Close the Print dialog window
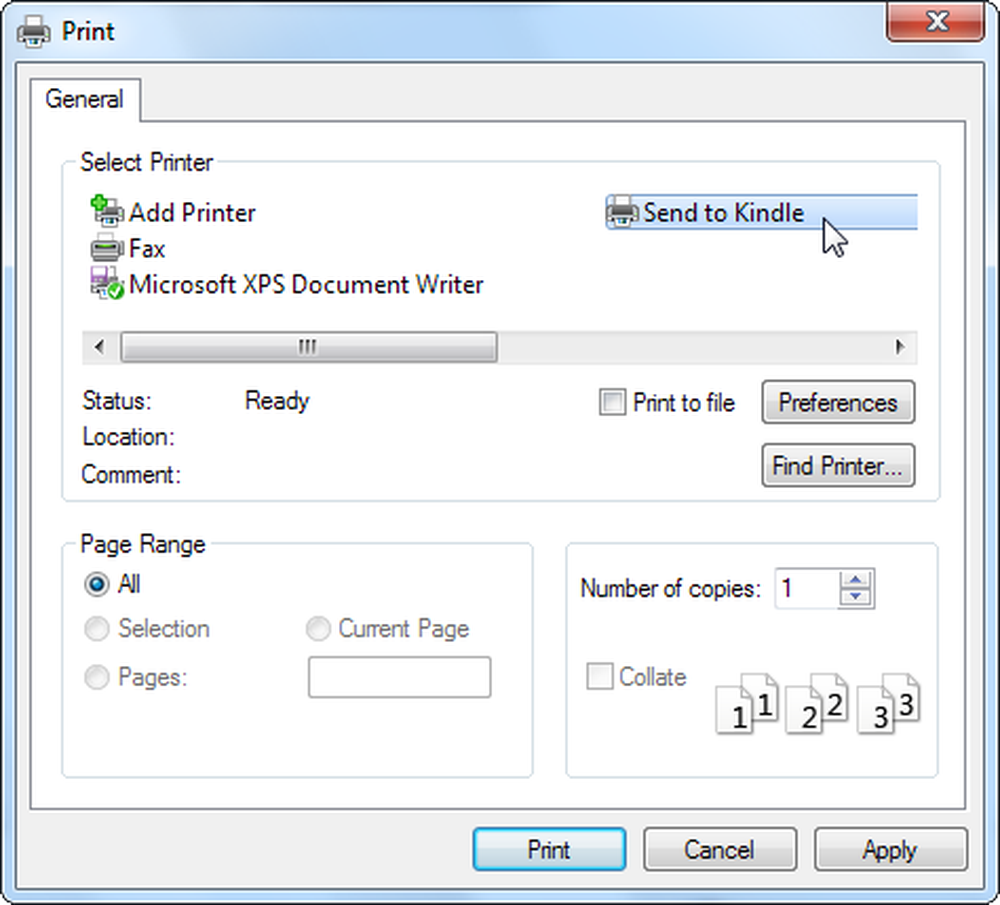Viewport: 1000px width, 905px height. click(935, 22)
